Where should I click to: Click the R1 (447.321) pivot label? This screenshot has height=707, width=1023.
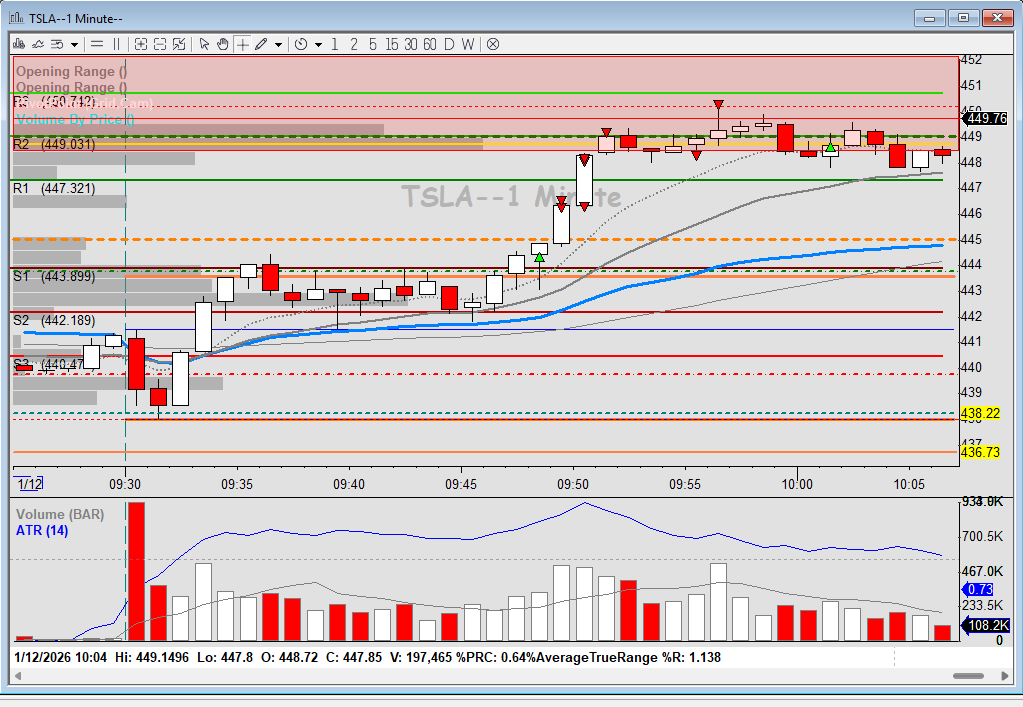[54, 188]
